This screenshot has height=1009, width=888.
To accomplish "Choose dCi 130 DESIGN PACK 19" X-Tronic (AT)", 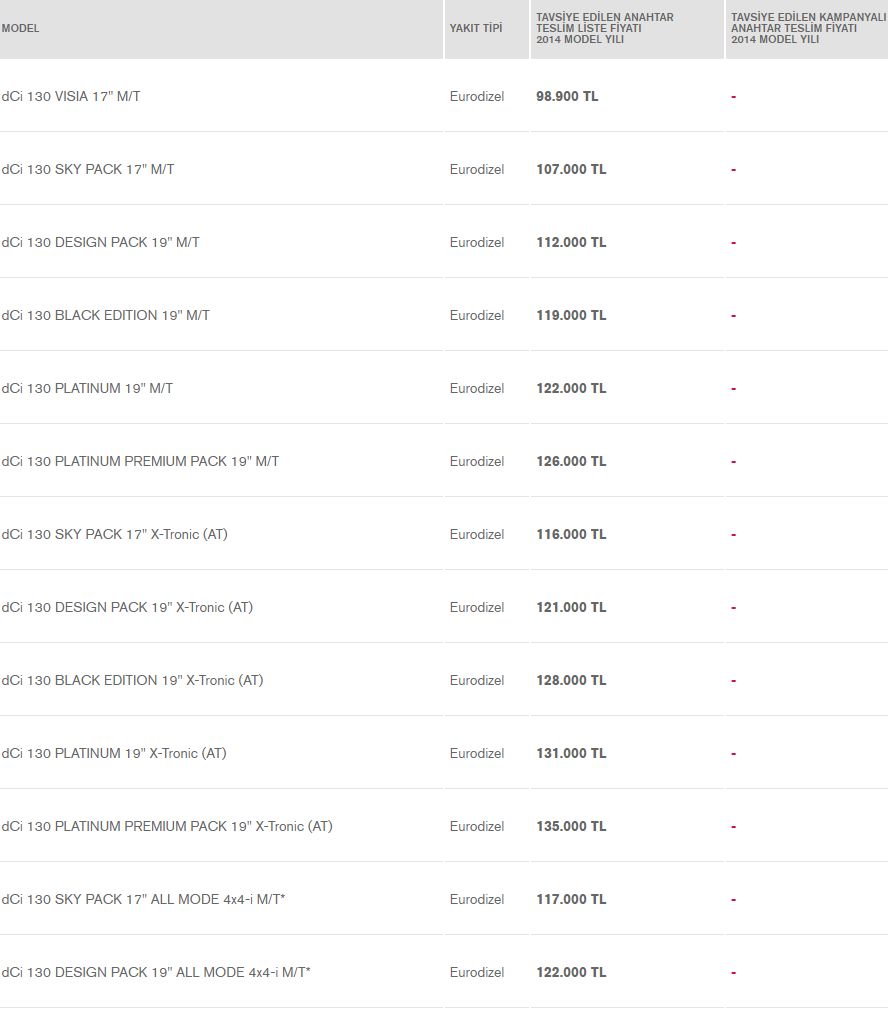I will 127,607.
